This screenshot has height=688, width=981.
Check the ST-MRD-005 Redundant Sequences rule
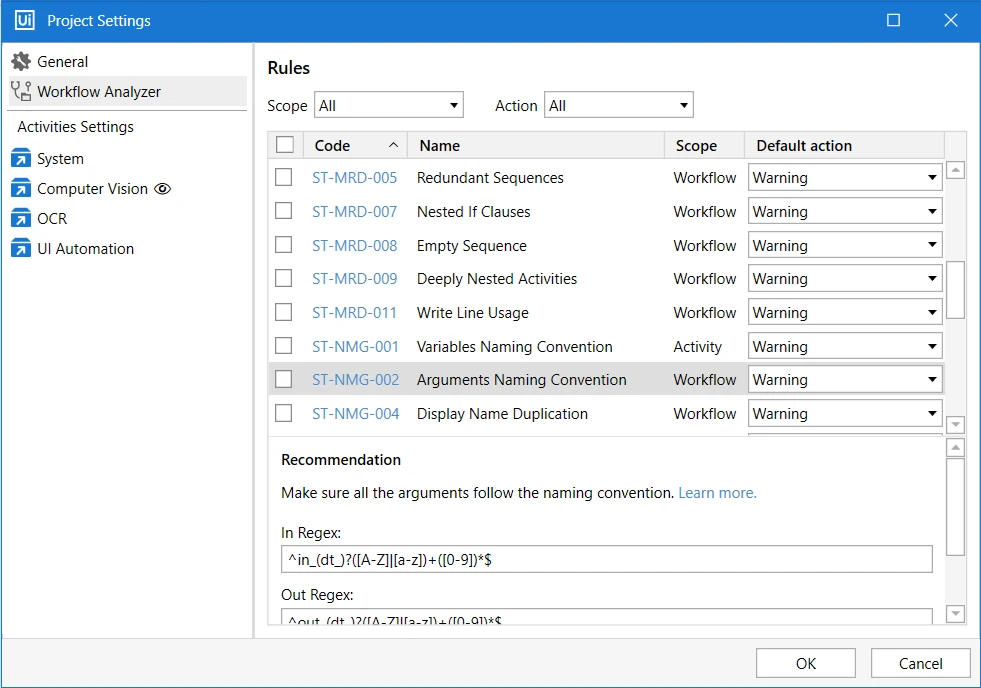pos(283,178)
